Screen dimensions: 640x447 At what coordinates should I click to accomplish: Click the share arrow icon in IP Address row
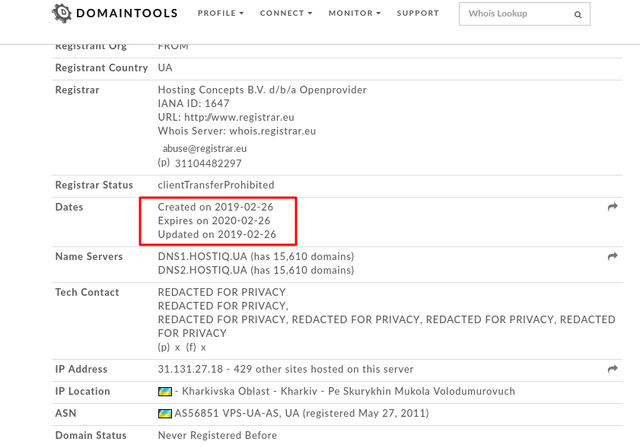[612, 369]
